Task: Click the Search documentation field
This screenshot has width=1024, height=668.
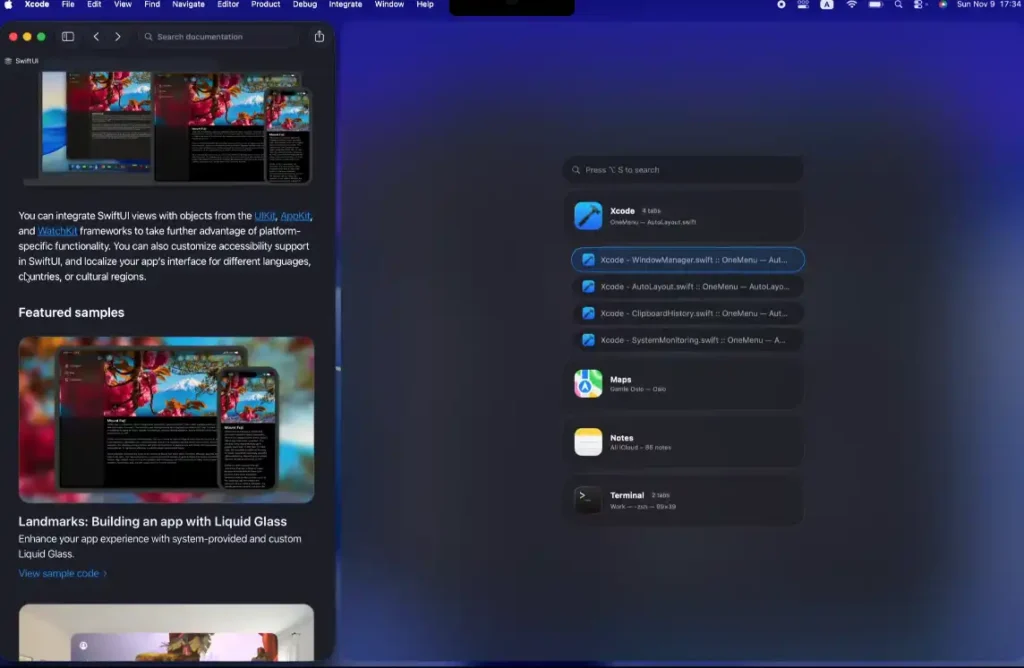Action: click(218, 37)
